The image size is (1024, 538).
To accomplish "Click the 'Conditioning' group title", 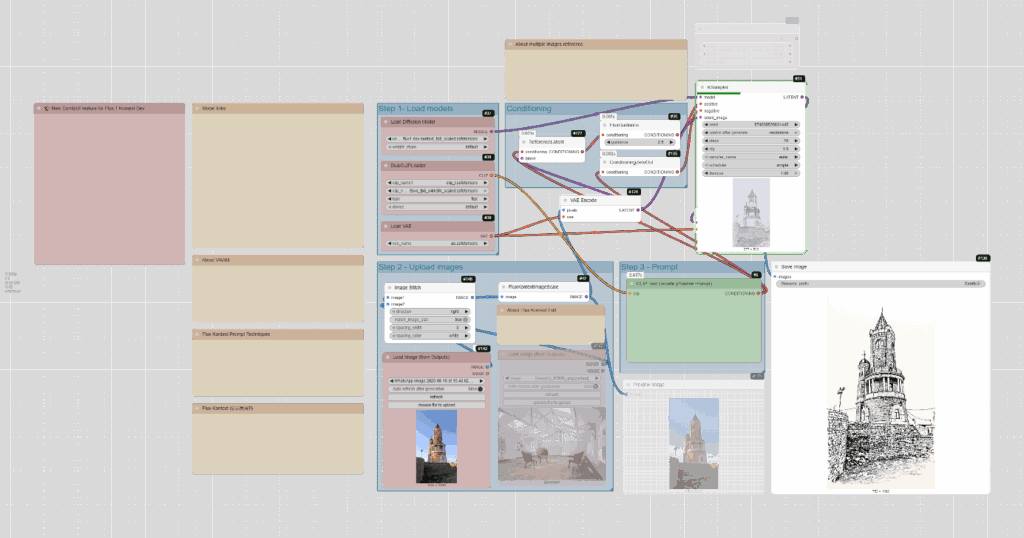I will click(529, 108).
